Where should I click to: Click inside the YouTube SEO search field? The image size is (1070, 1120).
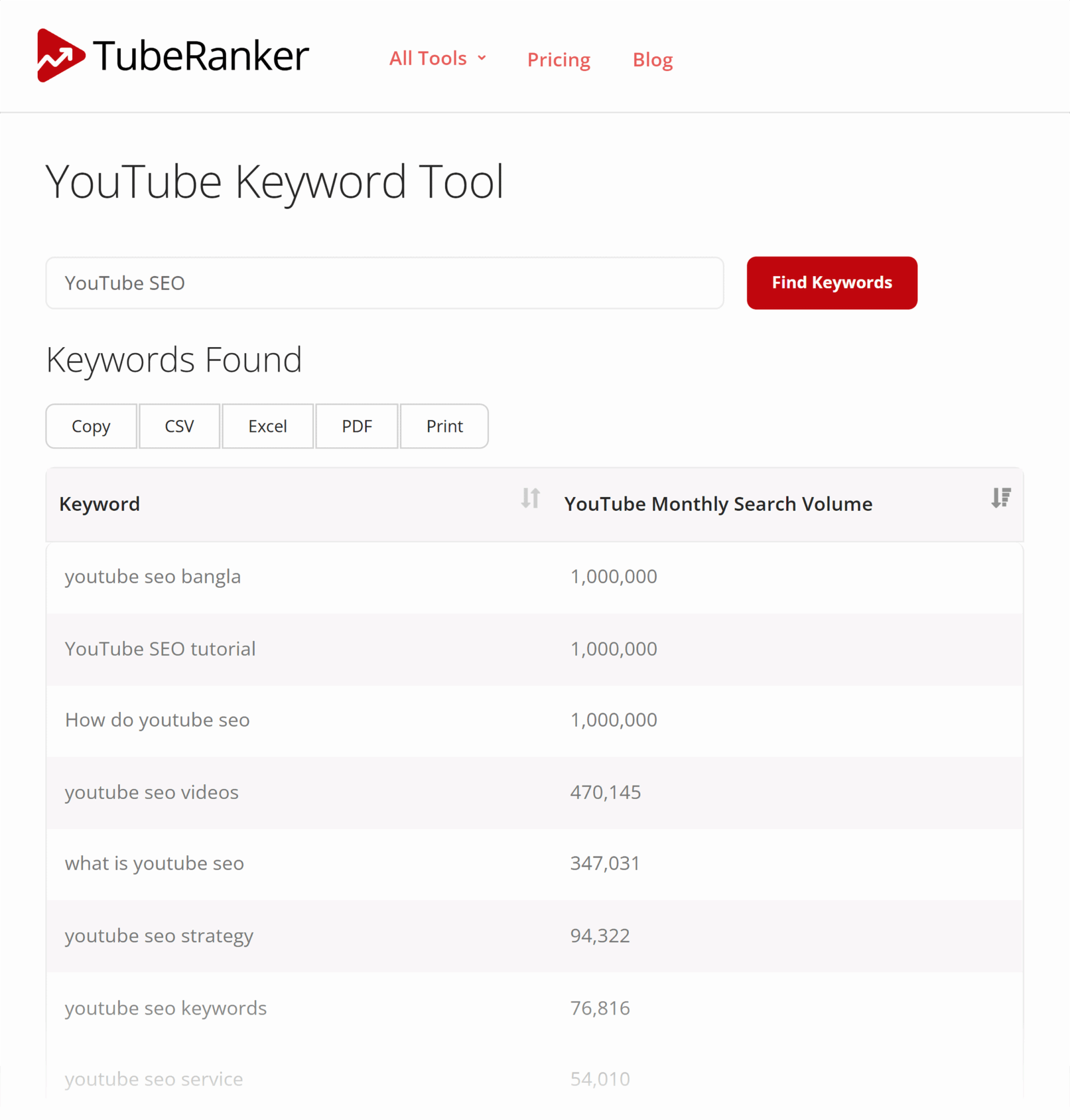pyautogui.click(x=384, y=282)
